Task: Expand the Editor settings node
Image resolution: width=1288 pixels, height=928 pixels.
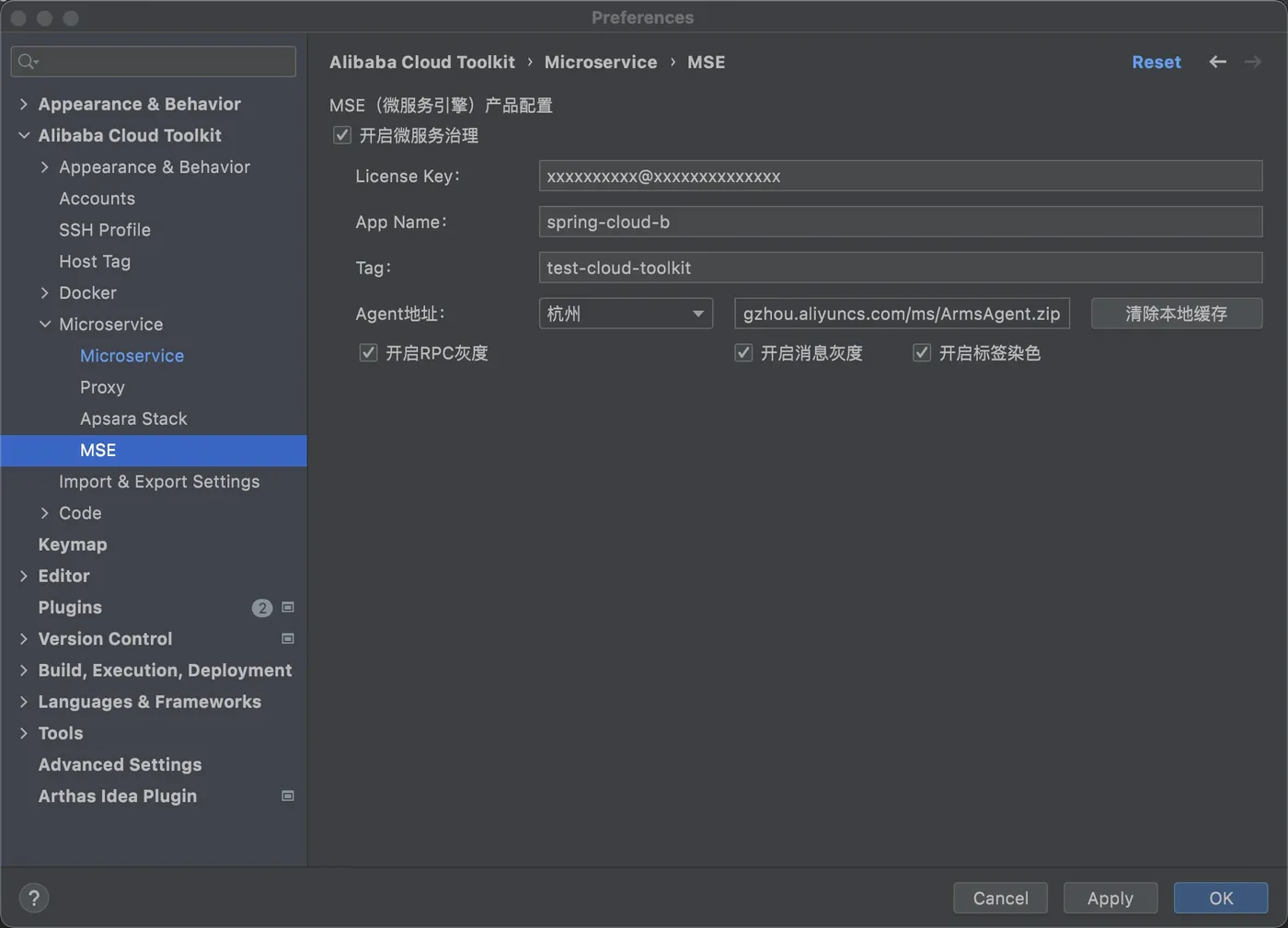Action: pyautogui.click(x=23, y=576)
